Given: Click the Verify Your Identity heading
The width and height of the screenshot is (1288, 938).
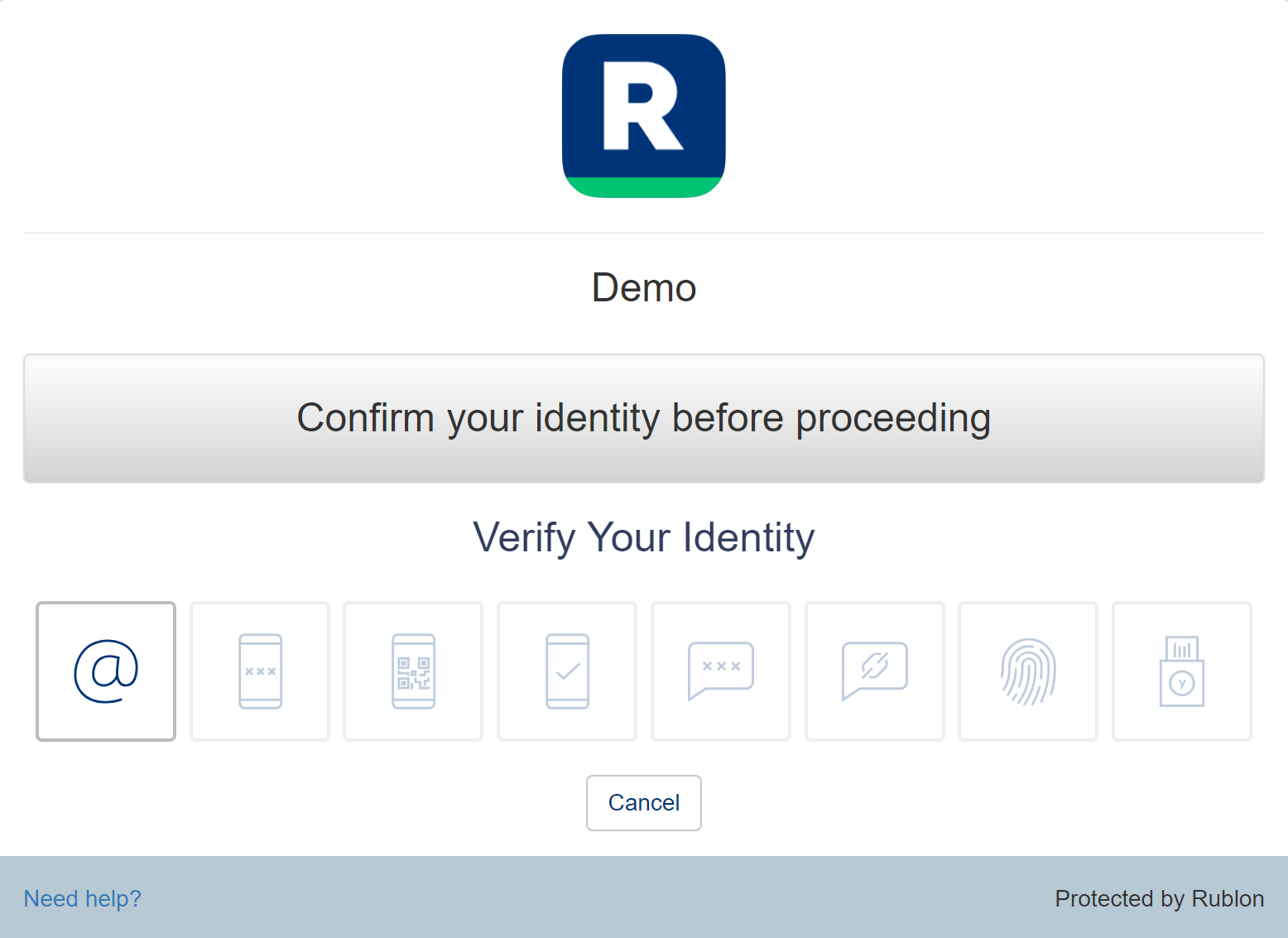Looking at the screenshot, I should coord(644,537).
